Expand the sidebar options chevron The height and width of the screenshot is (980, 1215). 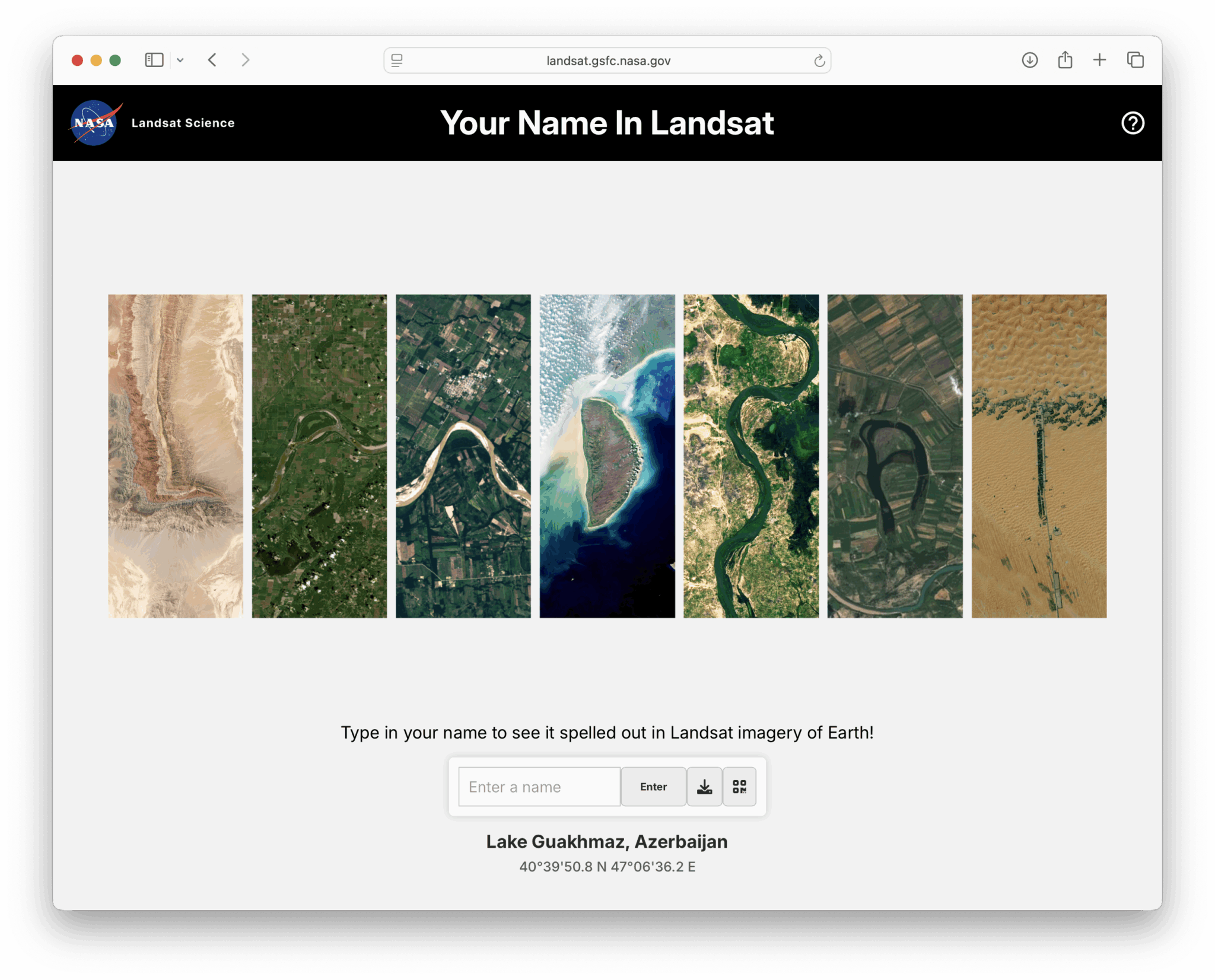(x=181, y=60)
